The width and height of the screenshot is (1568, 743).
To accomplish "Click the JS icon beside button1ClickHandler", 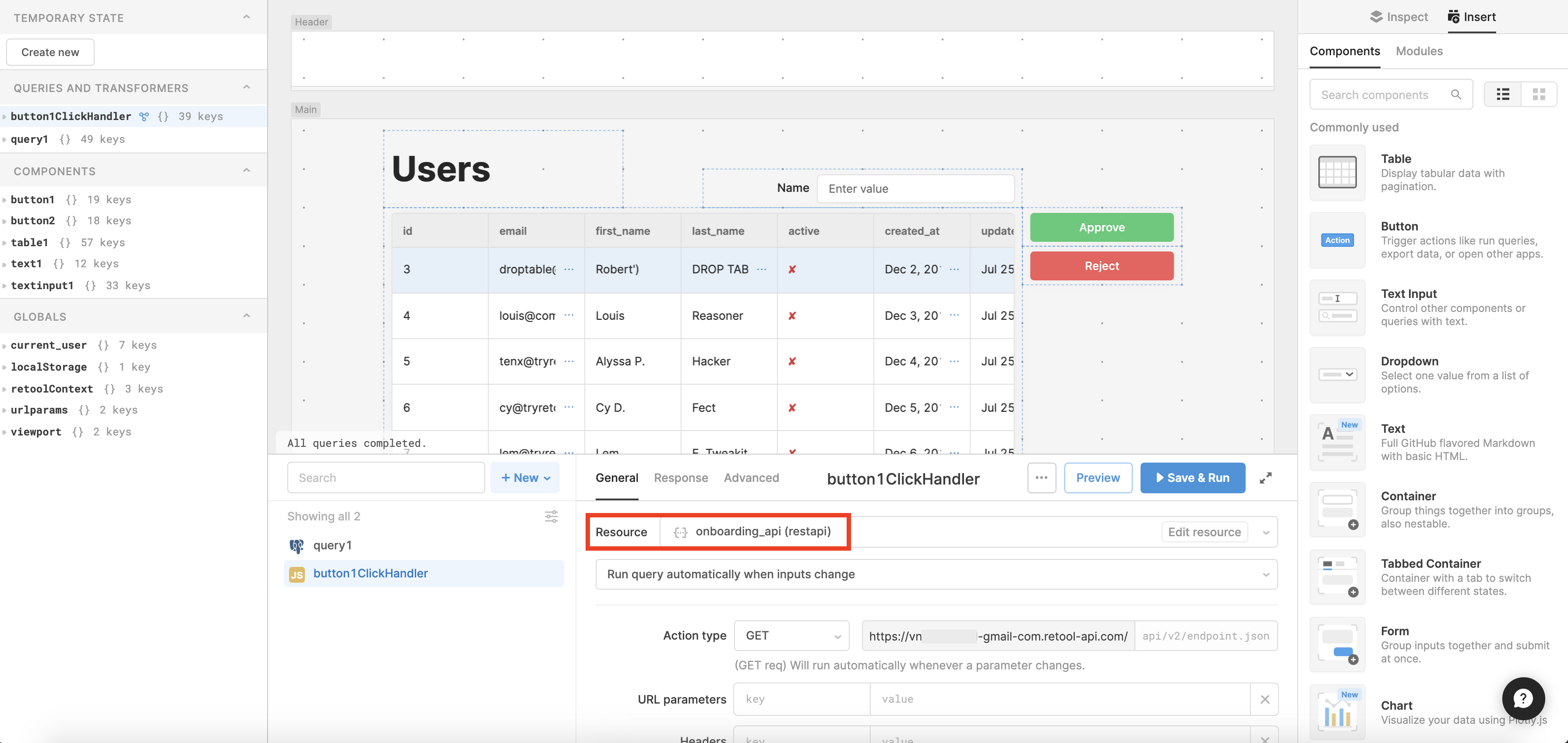I will 297,574.
